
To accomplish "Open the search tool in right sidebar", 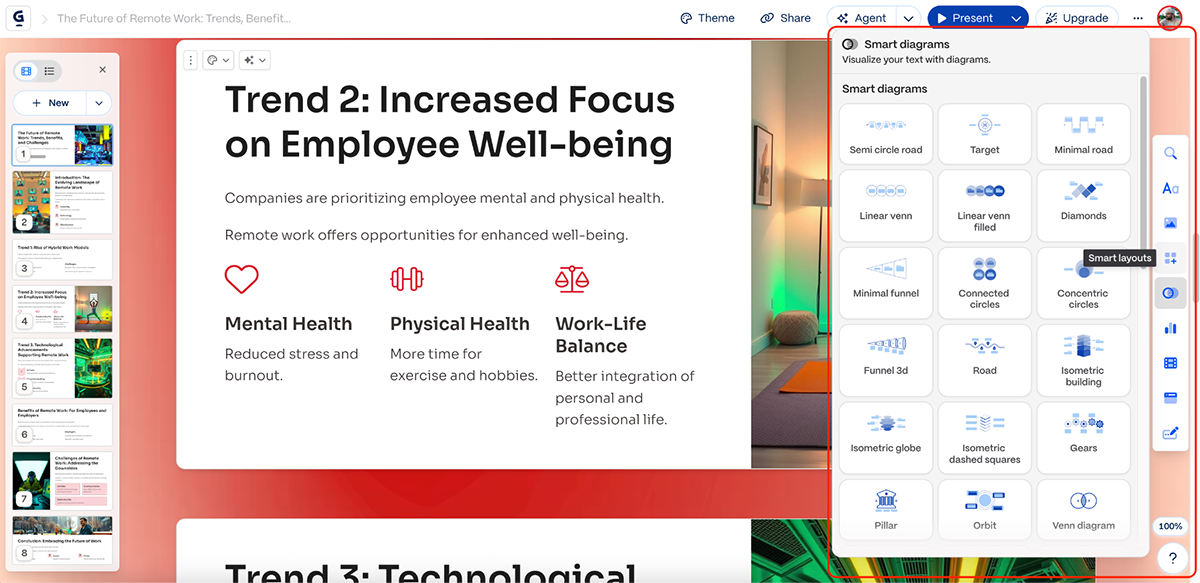I will (1170, 154).
